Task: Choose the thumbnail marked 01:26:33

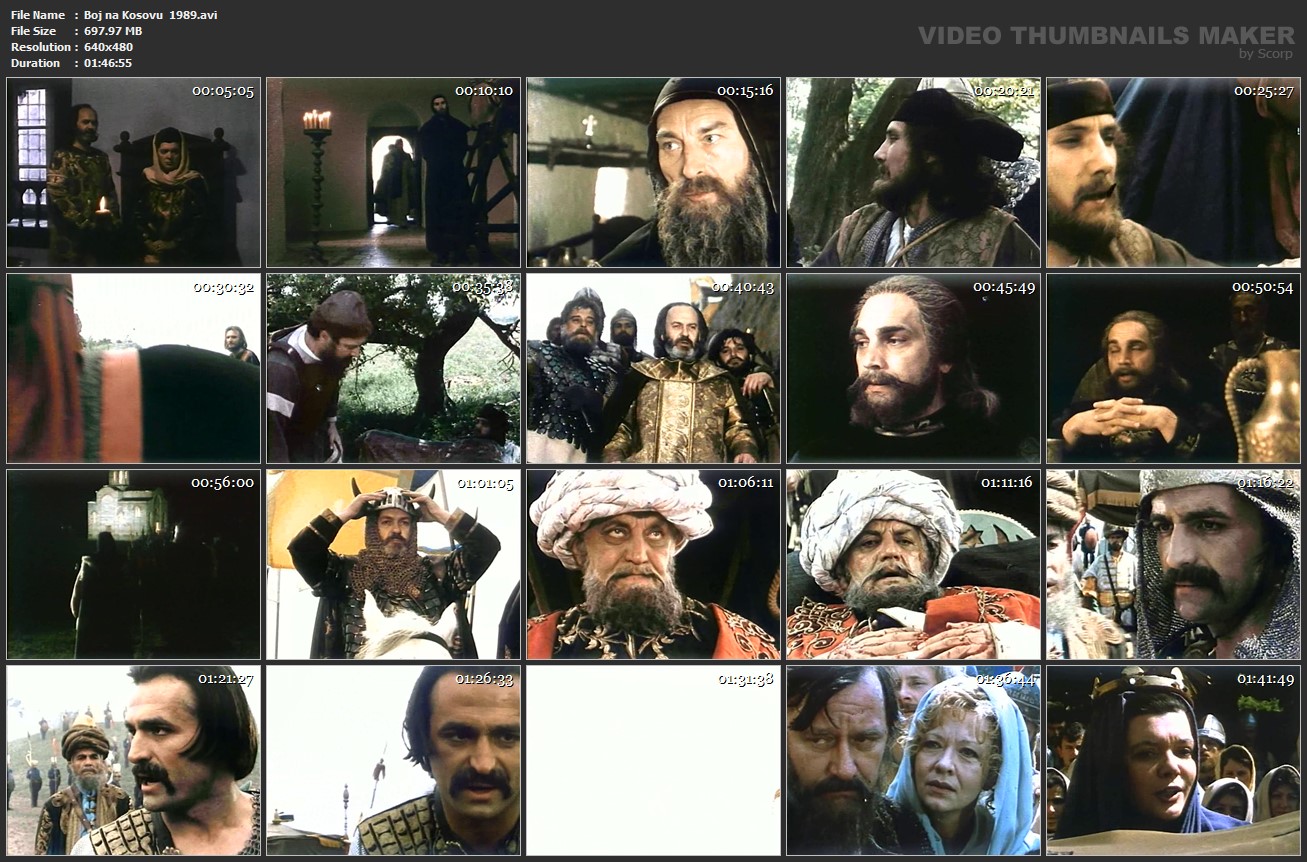Action: (393, 760)
